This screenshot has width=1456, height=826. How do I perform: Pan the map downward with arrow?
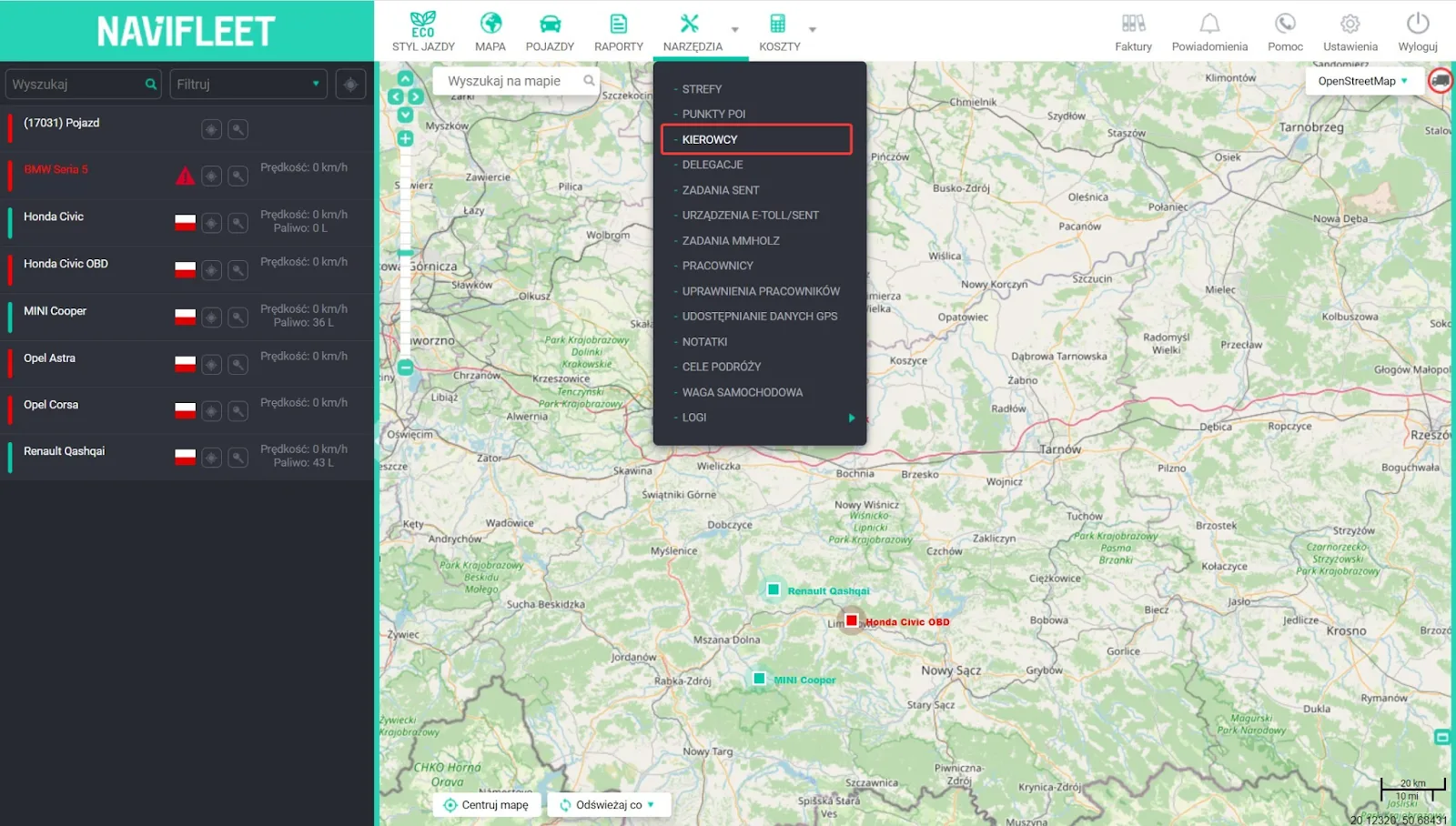pos(406,115)
